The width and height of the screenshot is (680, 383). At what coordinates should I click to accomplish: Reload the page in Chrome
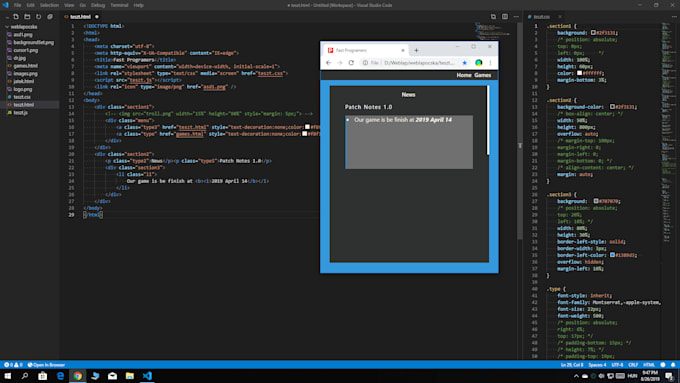pyautogui.click(x=351, y=63)
